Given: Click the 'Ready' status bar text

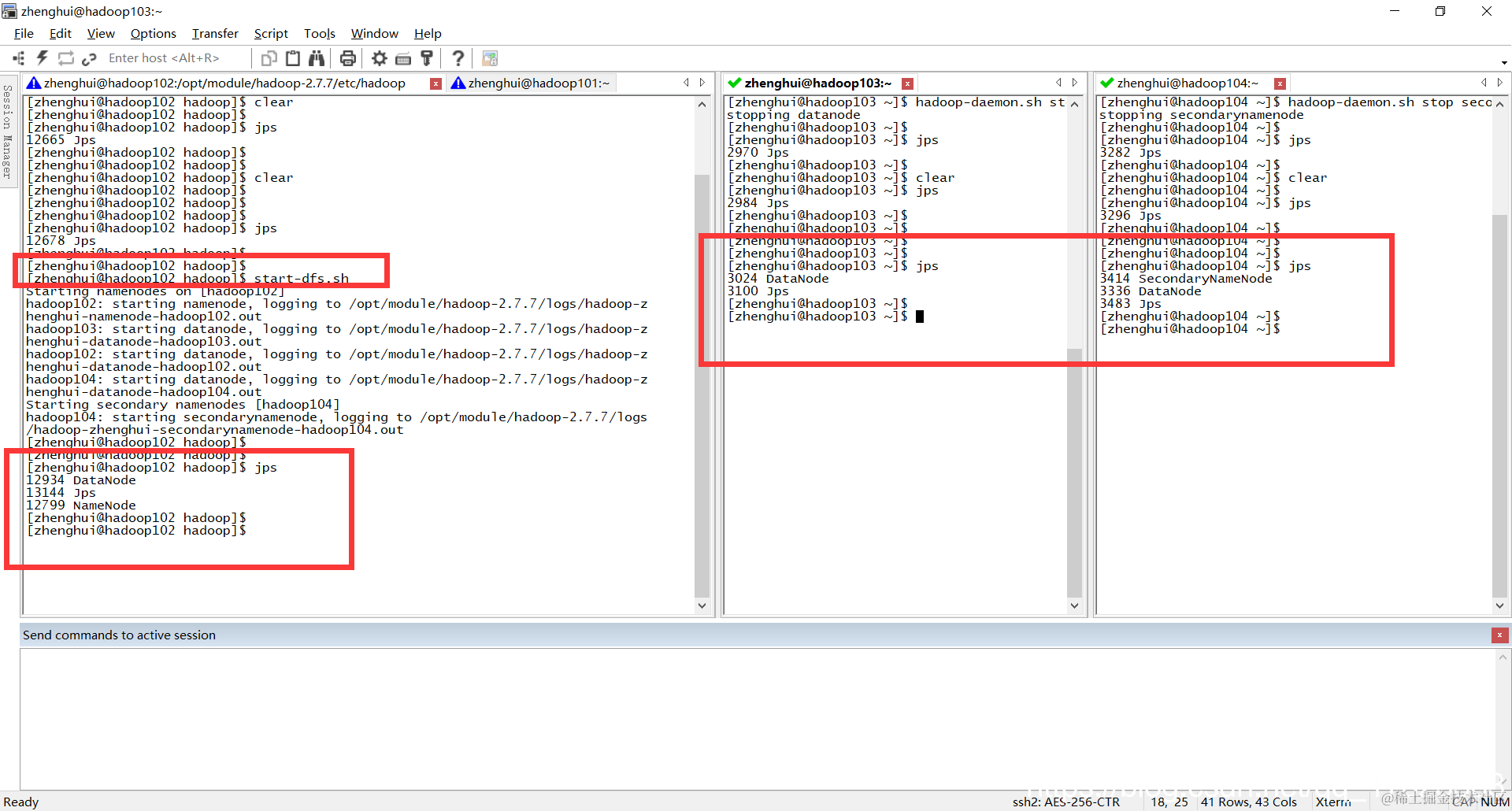Looking at the screenshot, I should tap(21, 802).
